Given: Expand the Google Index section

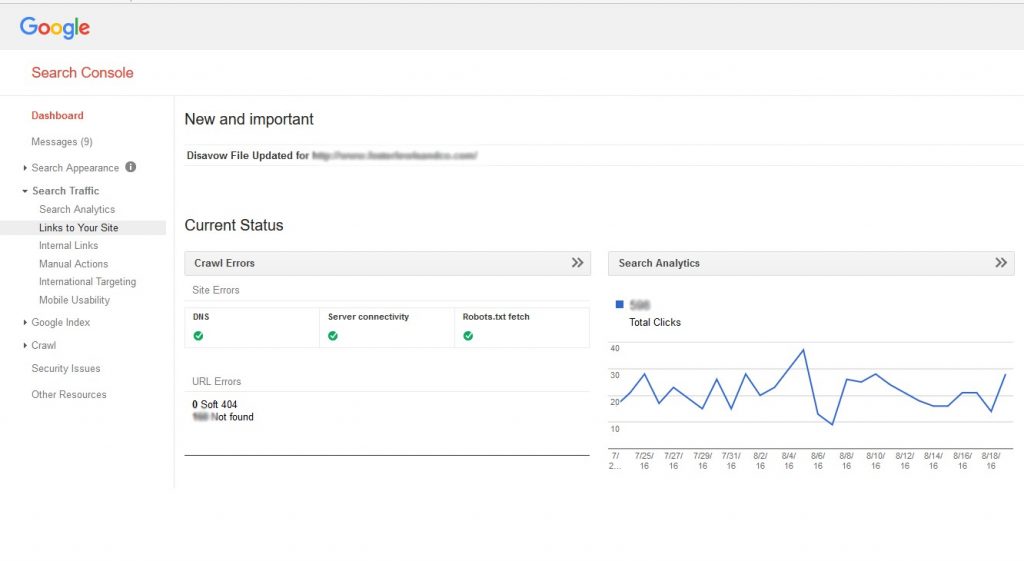Looking at the screenshot, I should pos(25,323).
